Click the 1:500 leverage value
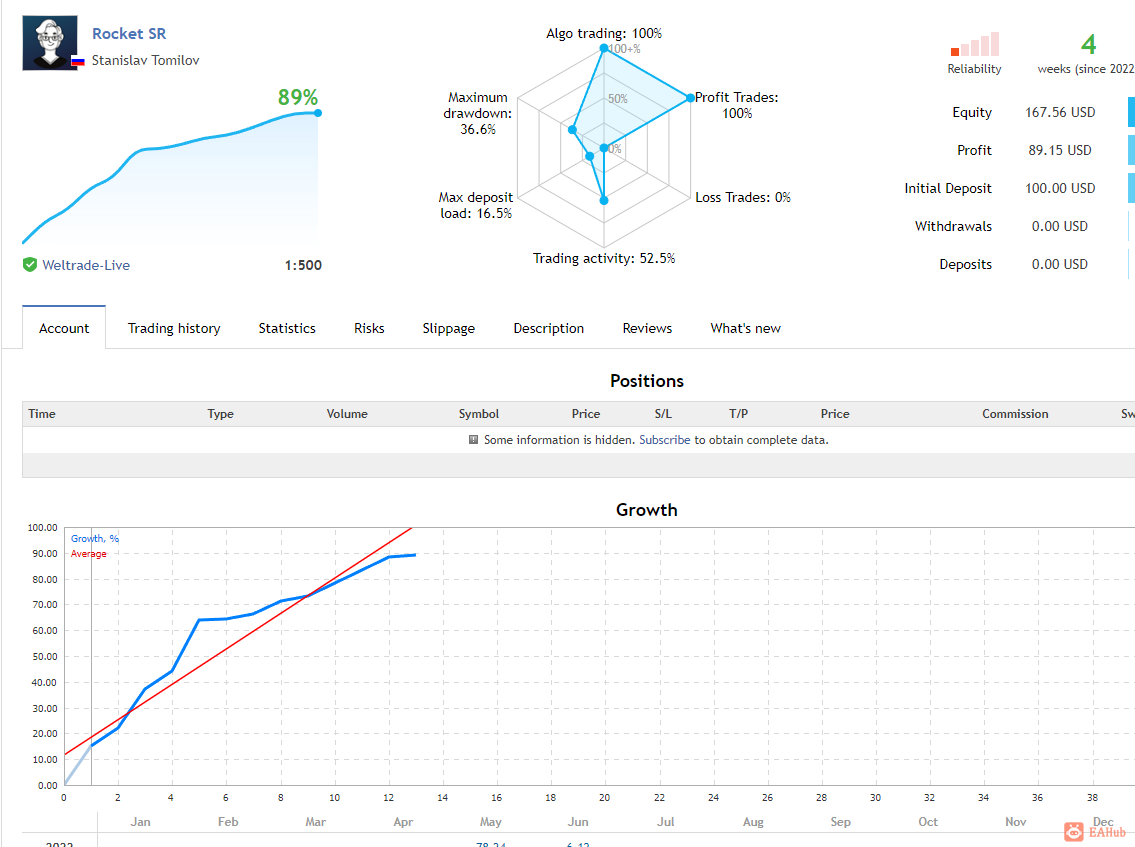The height and width of the screenshot is (847, 1135). click(x=303, y=265)
